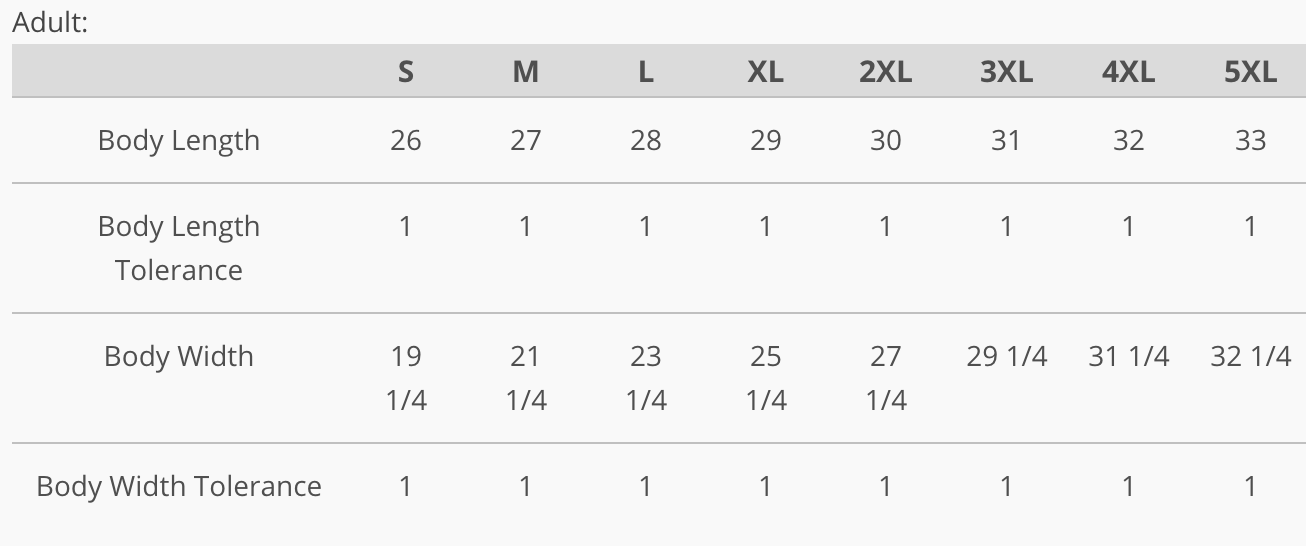Select the Body Length value 28
This screenshot has width=1306, height=546.
click(645, 140)
